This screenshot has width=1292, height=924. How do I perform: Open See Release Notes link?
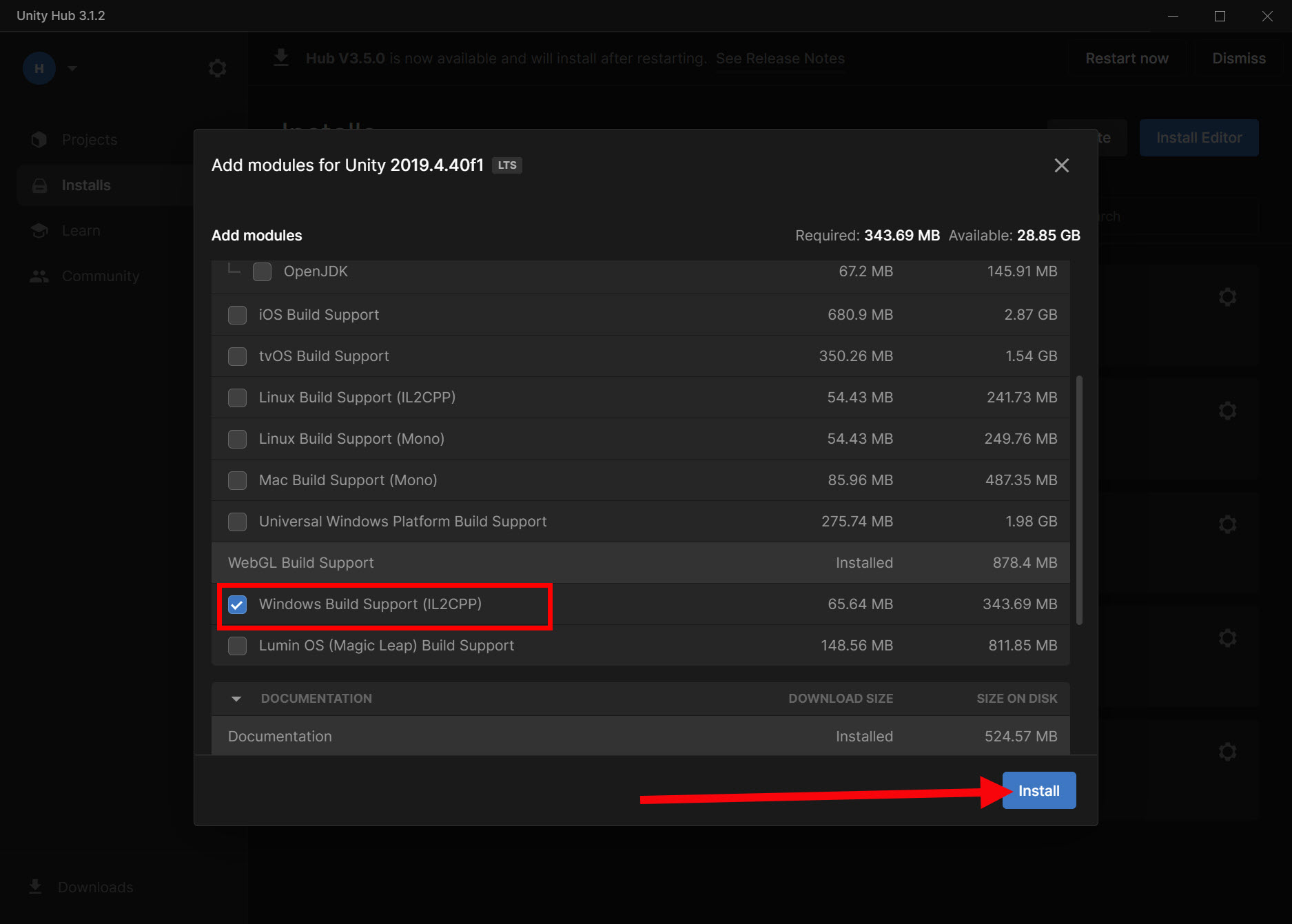[x=780, y=59]
